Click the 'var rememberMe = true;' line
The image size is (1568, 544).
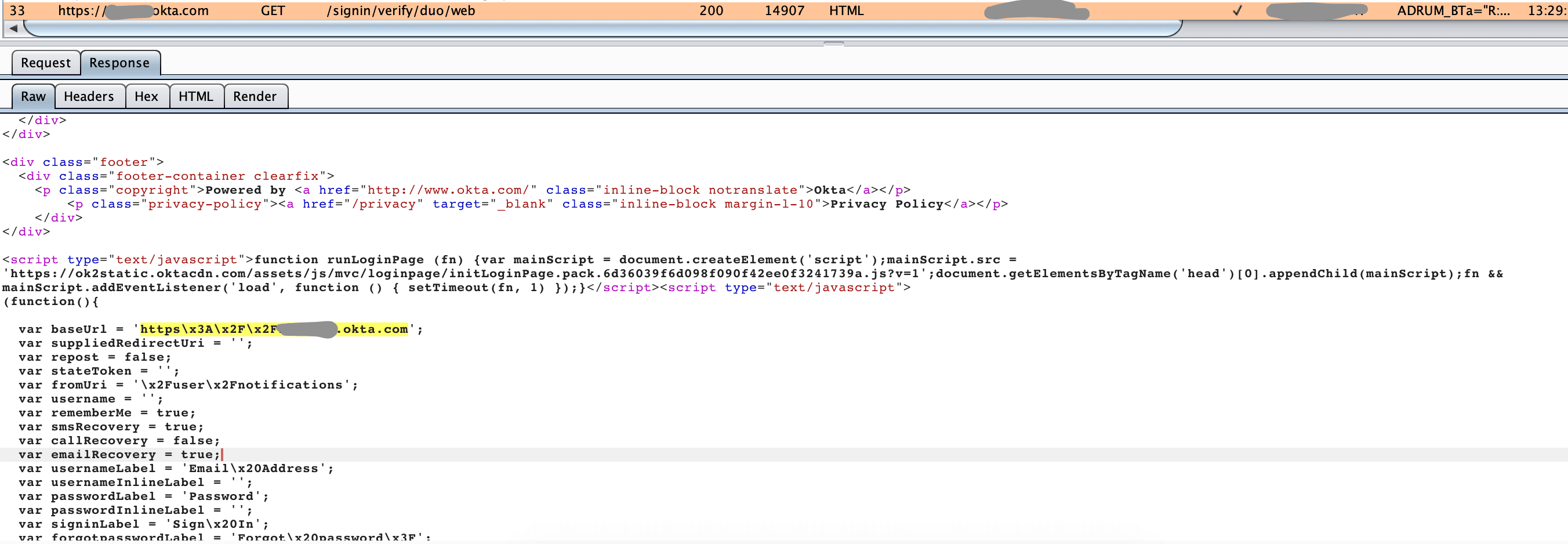pos(107,412)
